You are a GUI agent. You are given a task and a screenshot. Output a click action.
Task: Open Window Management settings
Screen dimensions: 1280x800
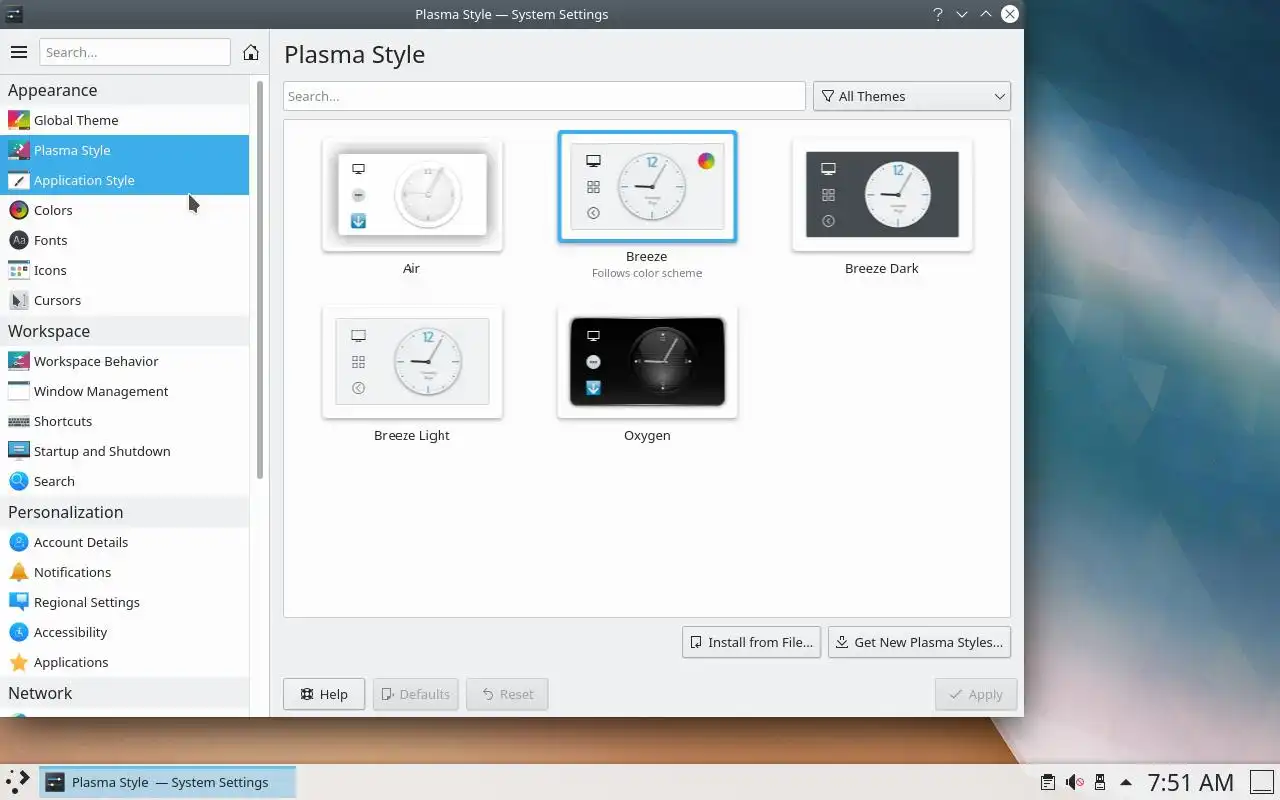[x=124, y=391]
